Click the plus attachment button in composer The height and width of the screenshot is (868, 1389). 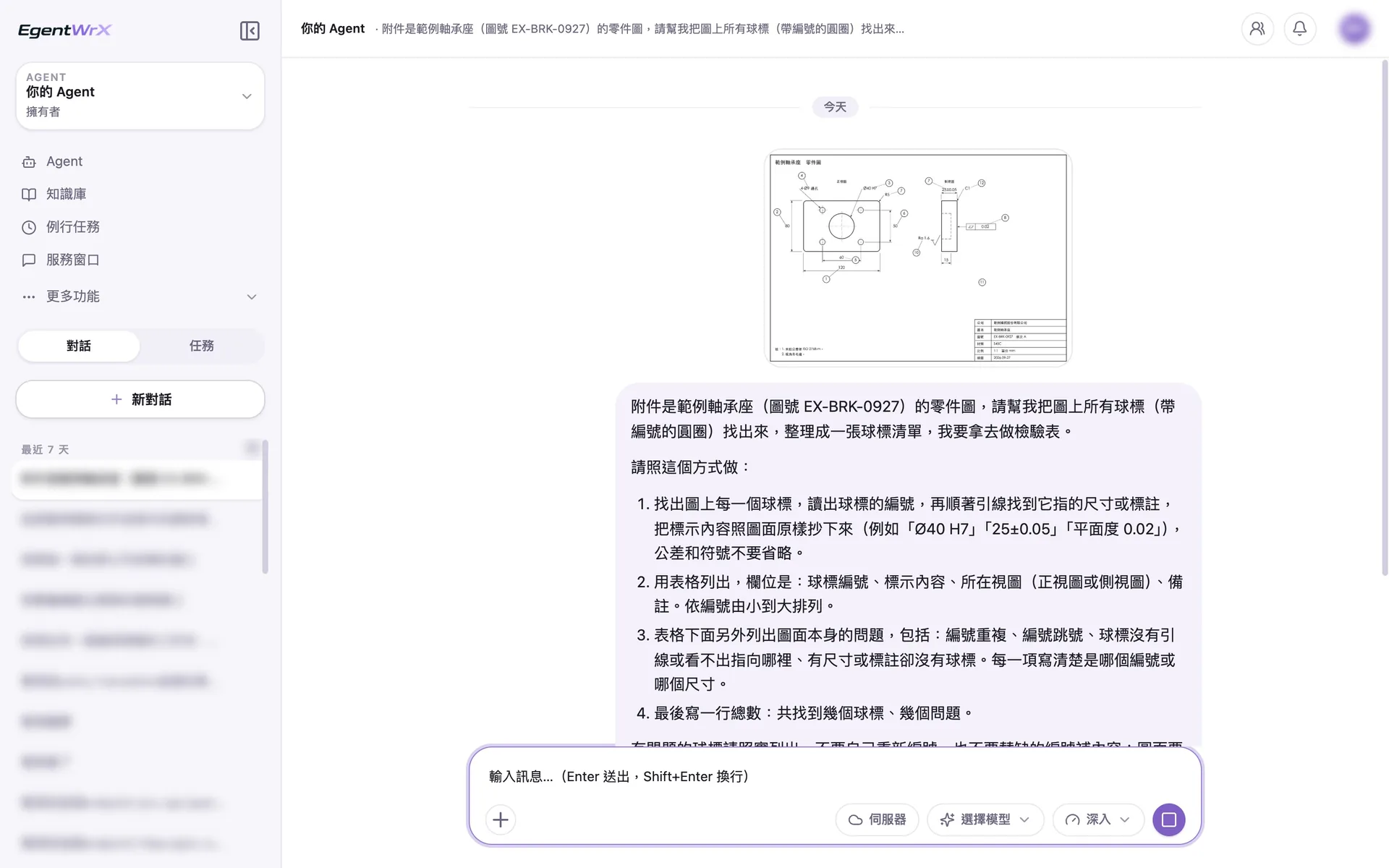tap(501, 820)
